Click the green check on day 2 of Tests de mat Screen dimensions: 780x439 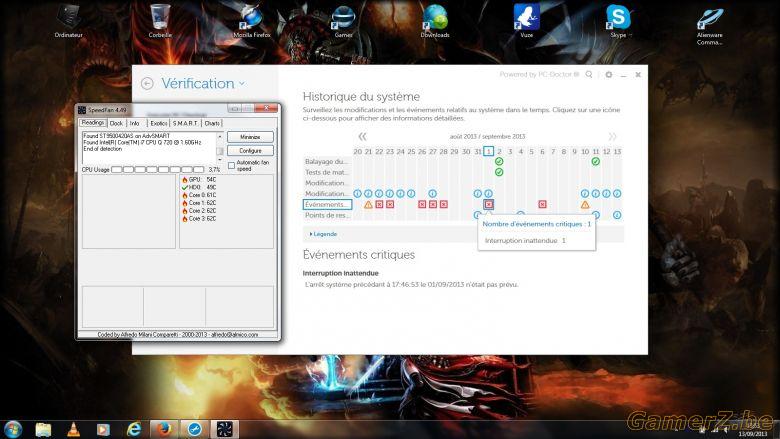pyautogui.click(x=499, y=172)
